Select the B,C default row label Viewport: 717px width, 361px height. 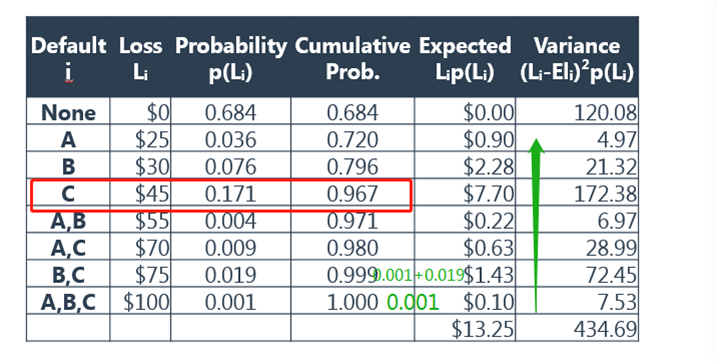[x=68, y=275]
